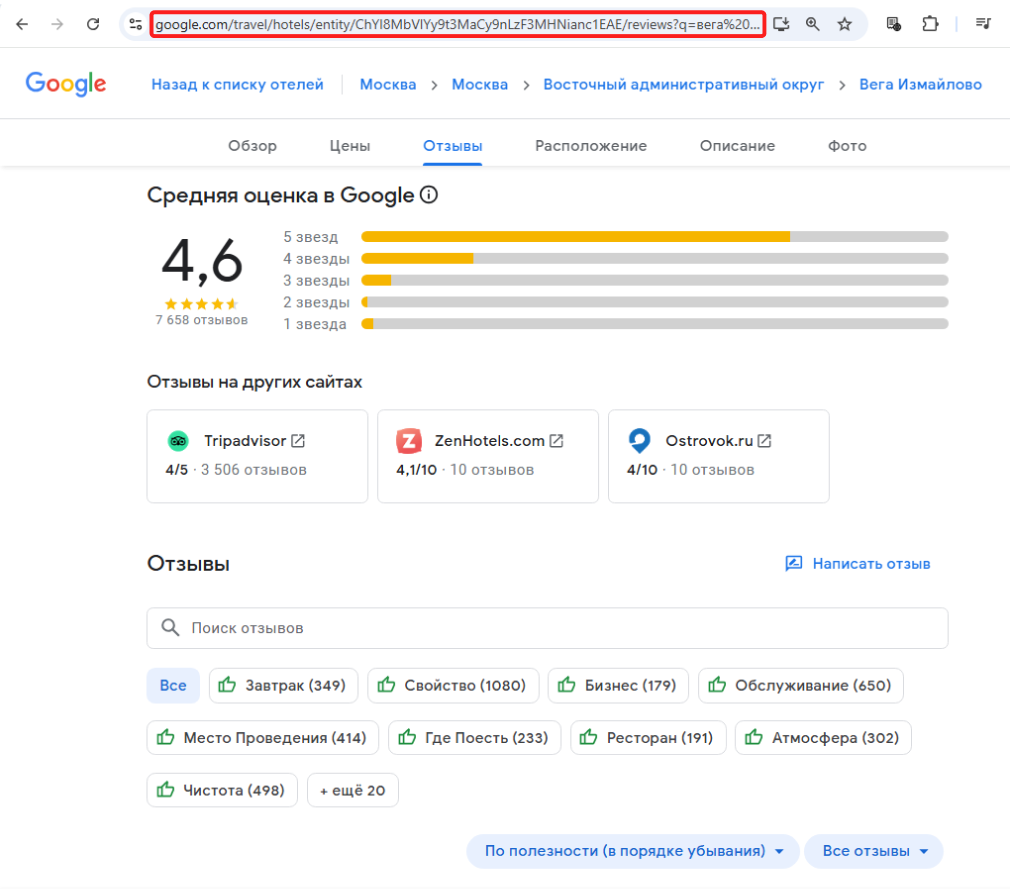This screenshot has height=889, width=1010.
Task: Select the Все filter chip
Action: point(173,685)
